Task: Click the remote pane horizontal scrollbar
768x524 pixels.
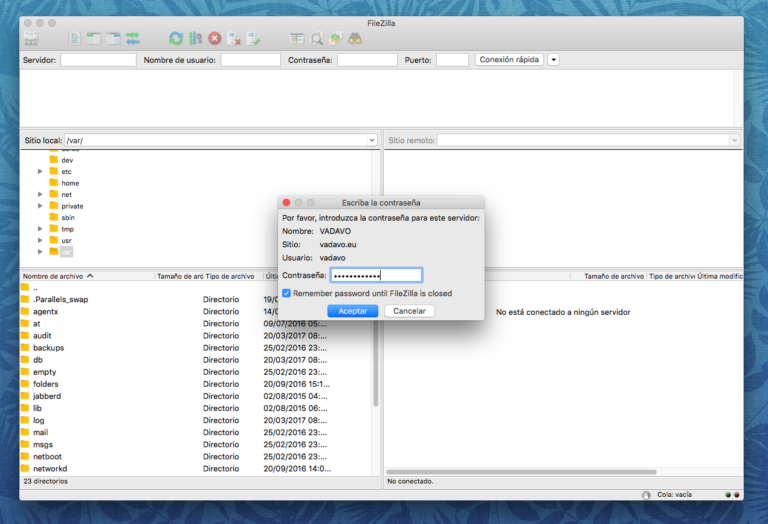Action: [x=521, y=472]
